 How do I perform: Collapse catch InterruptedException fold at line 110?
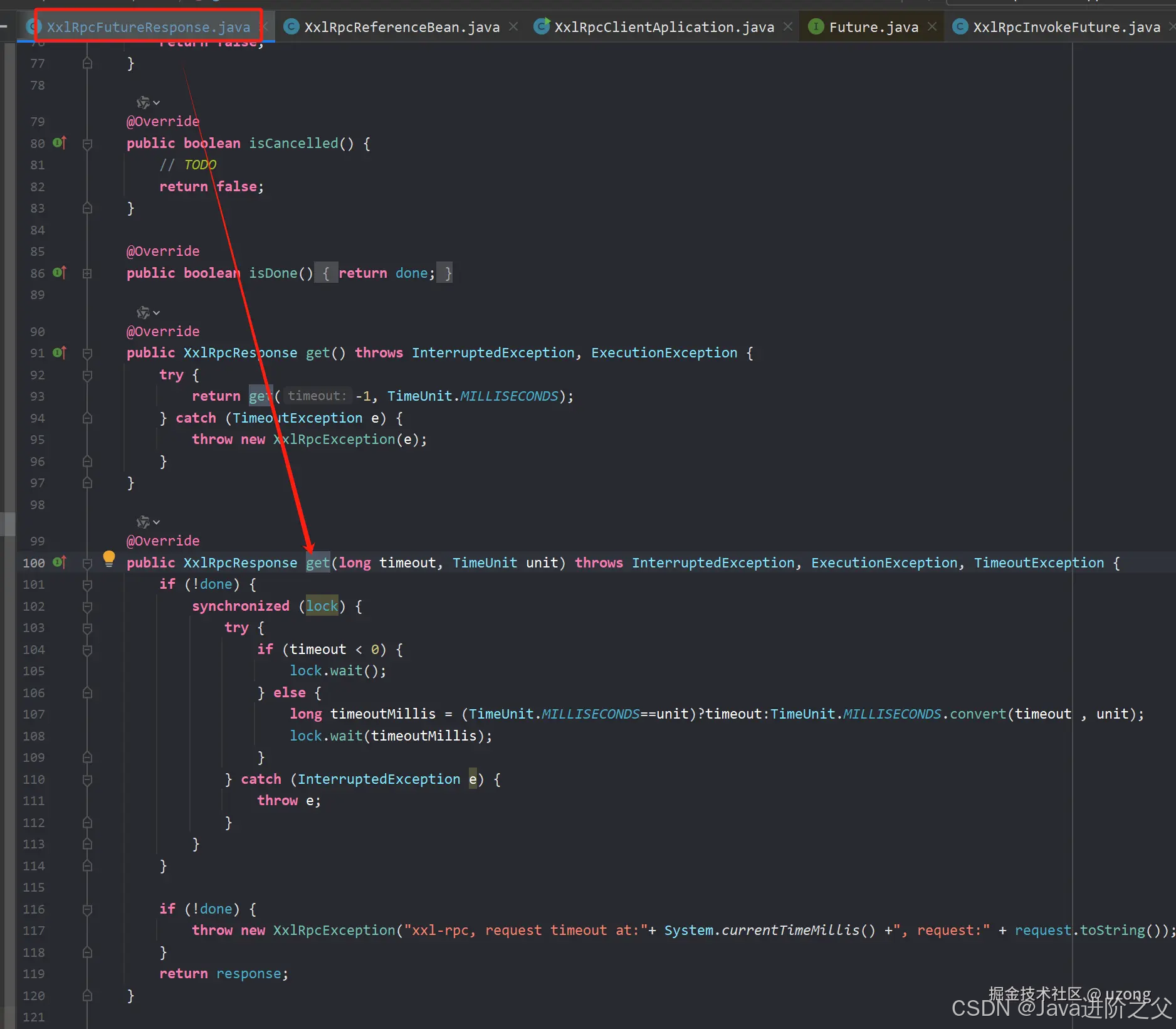coord(87,779)
